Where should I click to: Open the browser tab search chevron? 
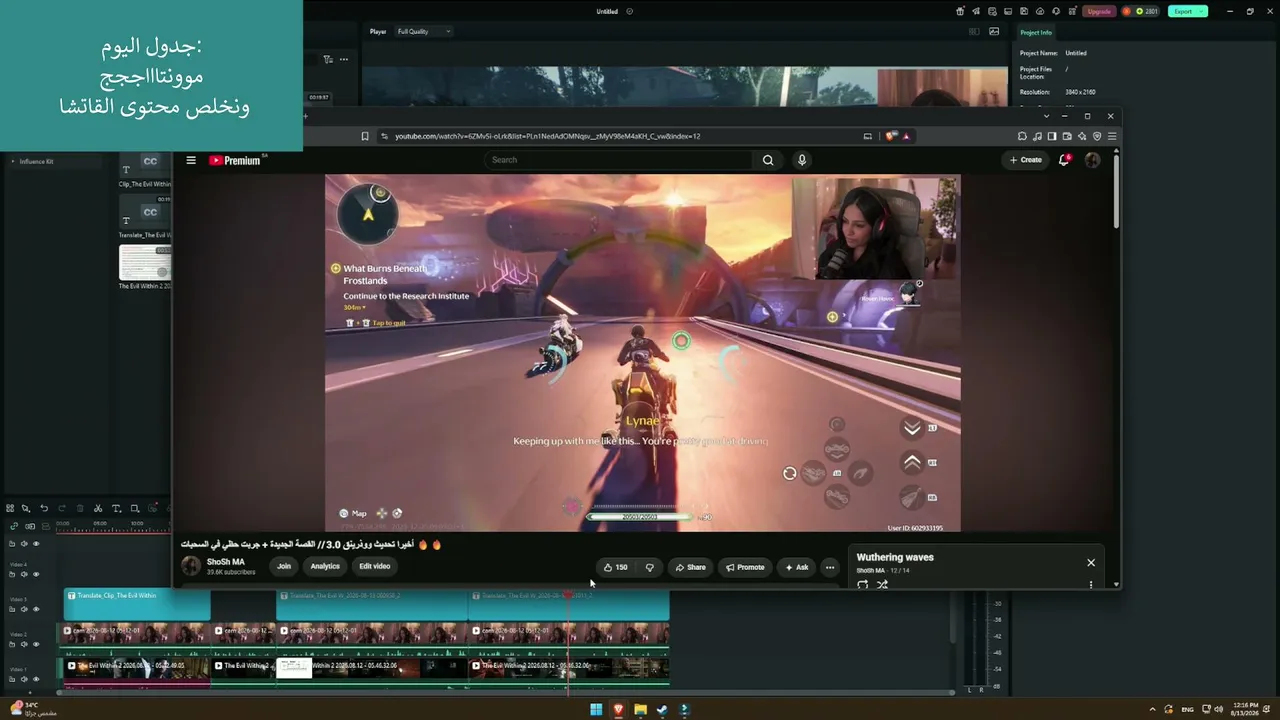[1046, 116]
